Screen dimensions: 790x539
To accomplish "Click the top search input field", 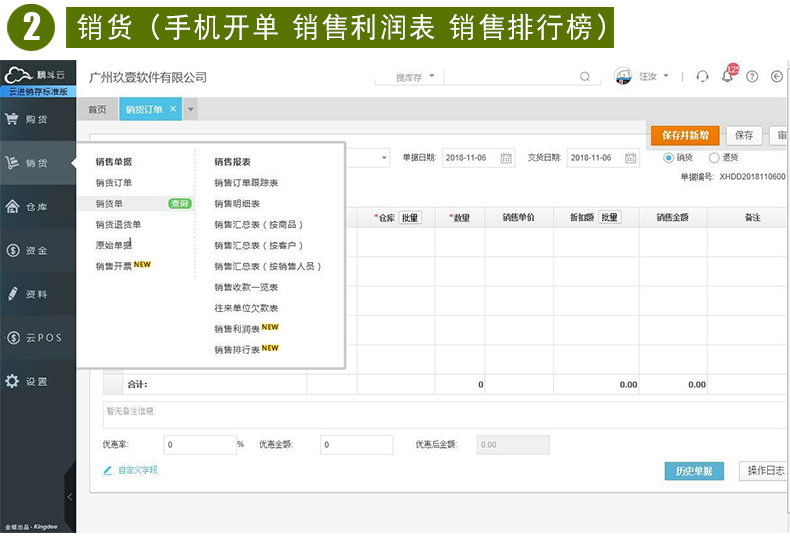I will coord(511,77).
